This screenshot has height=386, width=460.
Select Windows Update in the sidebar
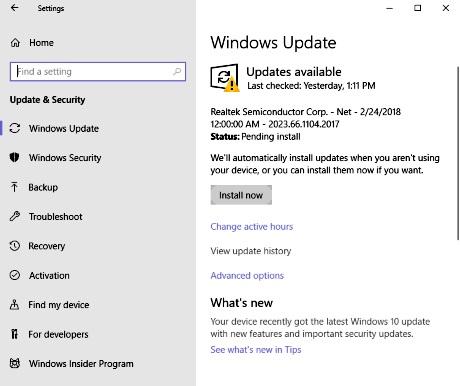click(x=64, y=128)
